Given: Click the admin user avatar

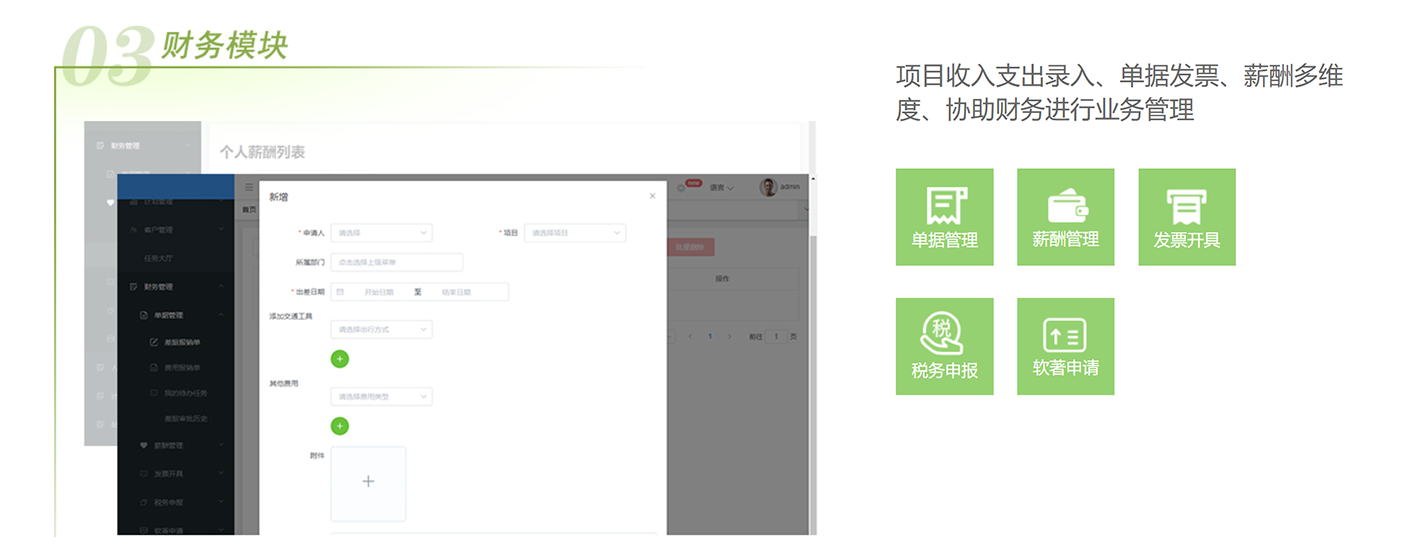Looking at the screenshot, I should [768, 187].
